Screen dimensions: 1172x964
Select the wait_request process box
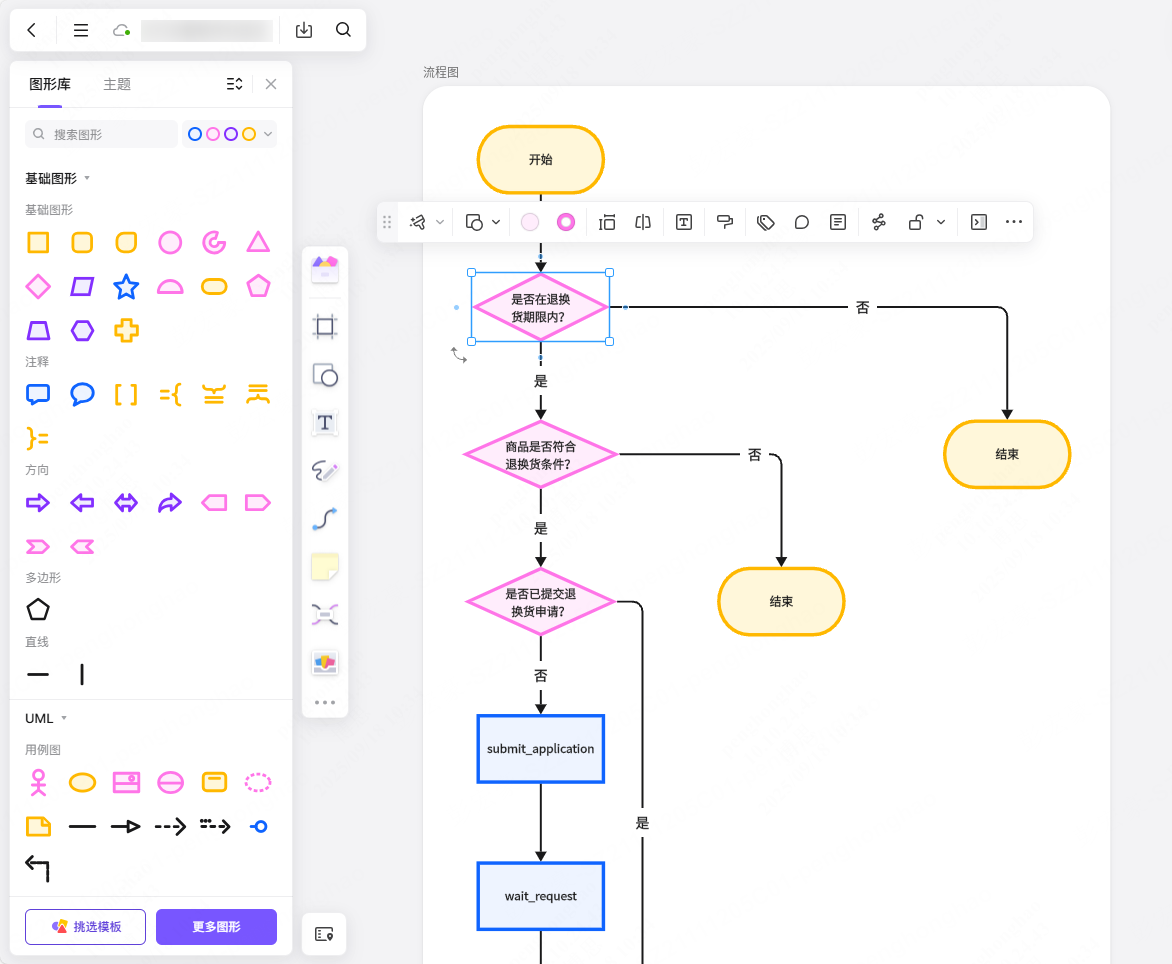tap(540, 896)
